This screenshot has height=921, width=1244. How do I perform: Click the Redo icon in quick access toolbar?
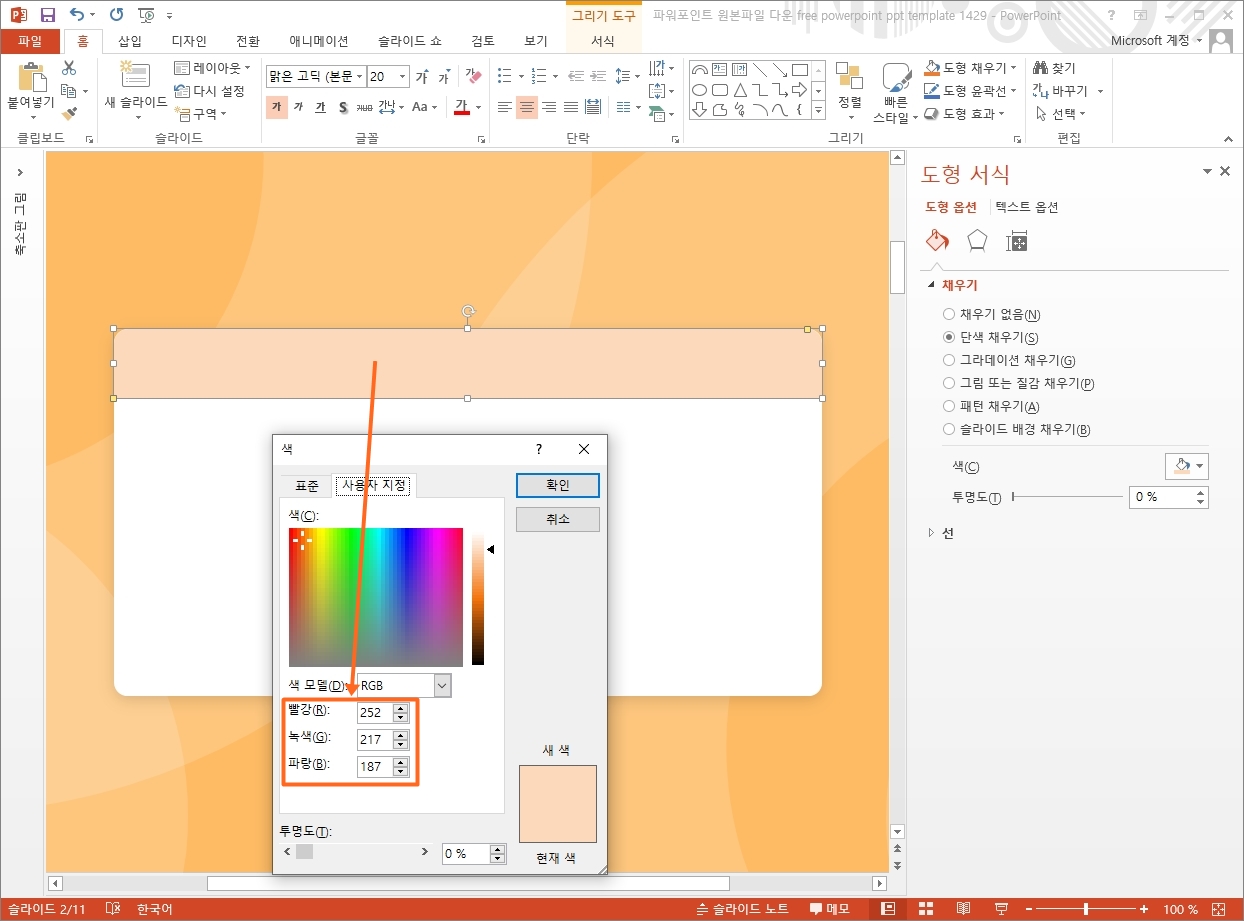tap(116, 15)
